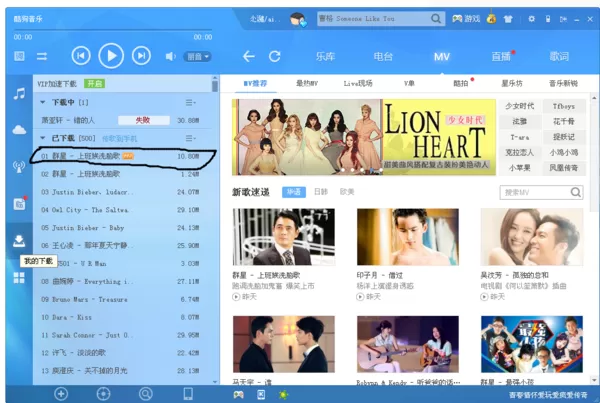Image resolution: width=600 pixels, height=403 pixels.
Task: Click the playback progress bar
Action: (112, 29)
